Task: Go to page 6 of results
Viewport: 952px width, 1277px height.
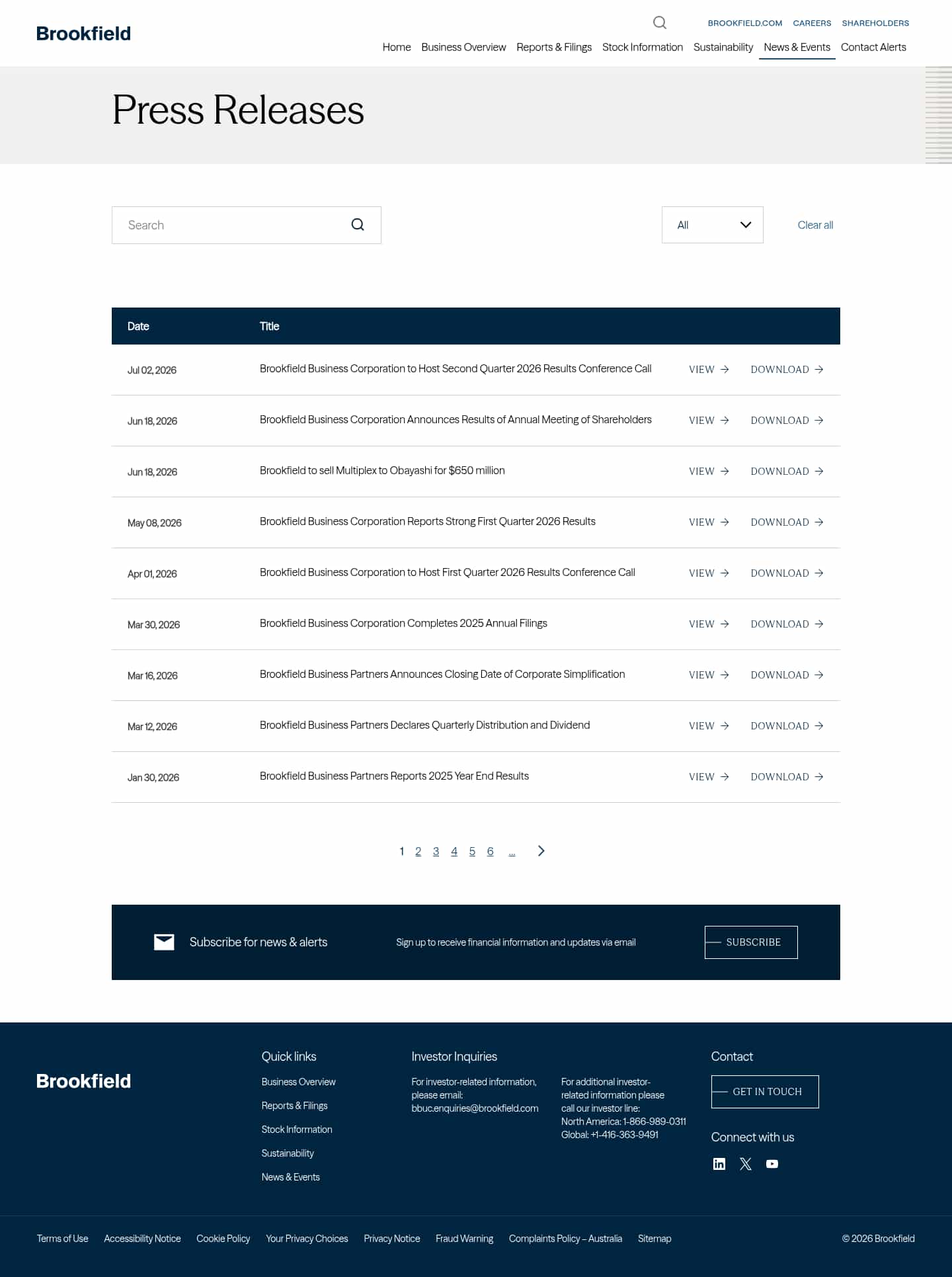Action: (x=490, y=852)
